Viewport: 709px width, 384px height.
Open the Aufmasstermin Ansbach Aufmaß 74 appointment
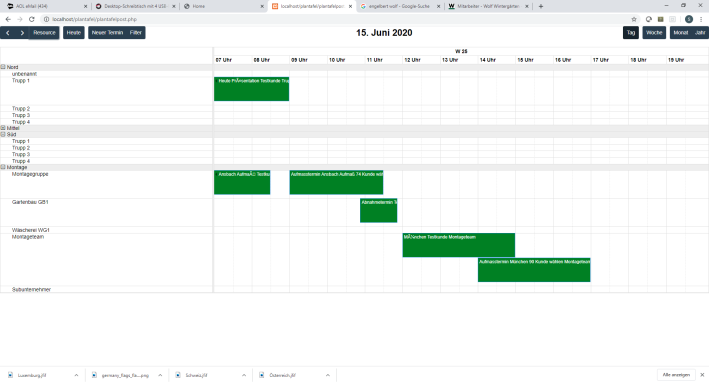[x=336, y=182]
